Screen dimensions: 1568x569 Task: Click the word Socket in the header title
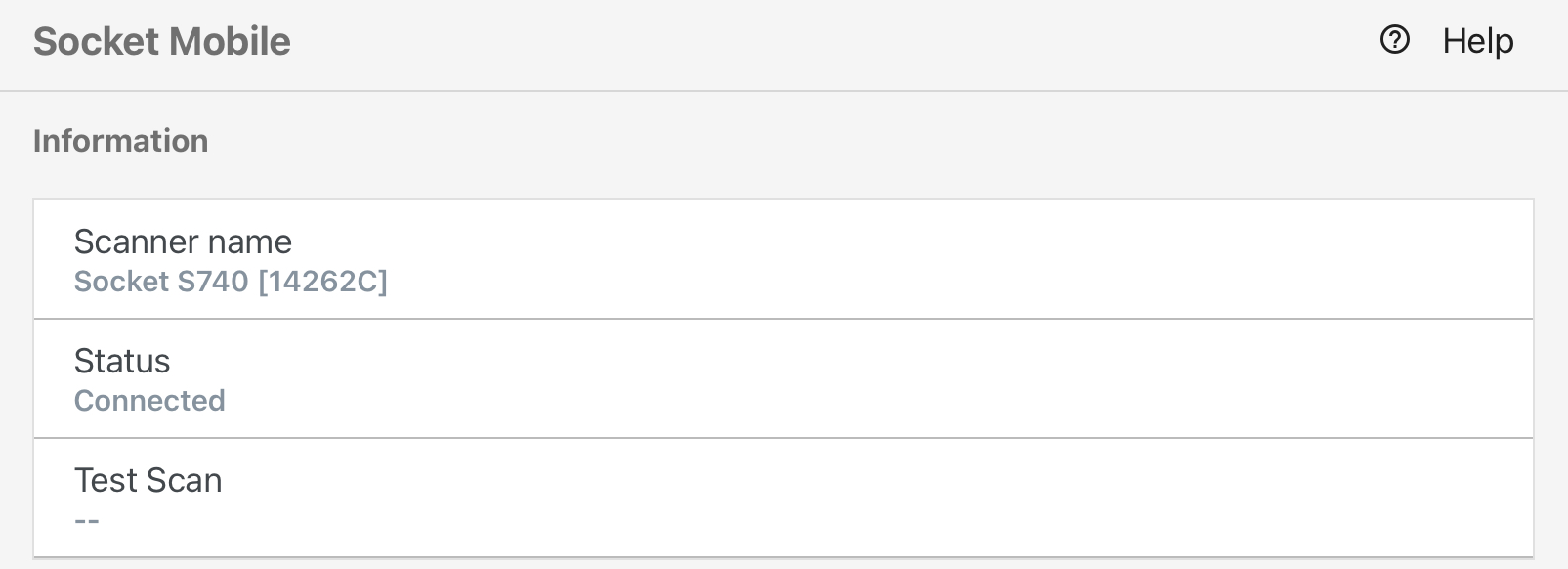(96, 41)
